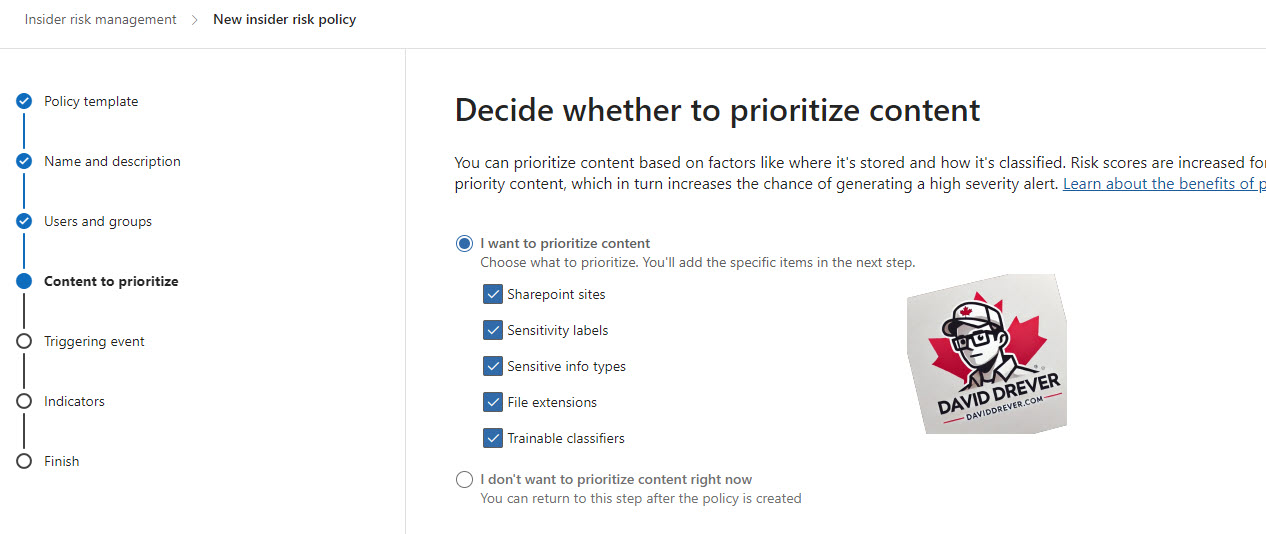Viewport: 1266px width, 534px height.
Task: Click the Users and groups checkmark icon
Action: tap(24, 221)
